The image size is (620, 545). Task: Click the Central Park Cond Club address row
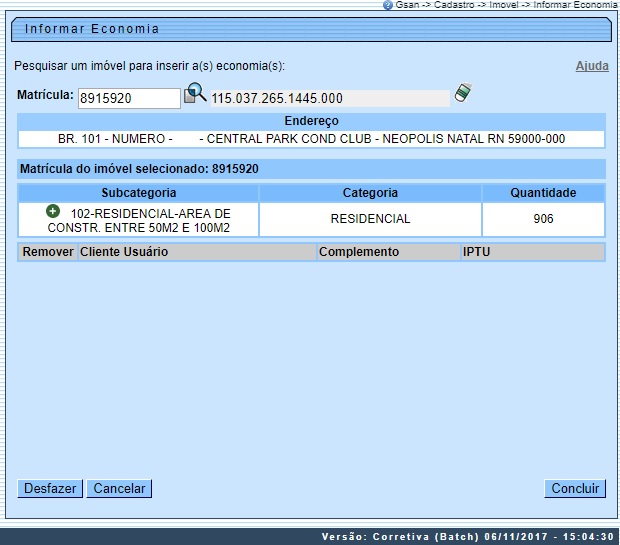coord(311,139)
